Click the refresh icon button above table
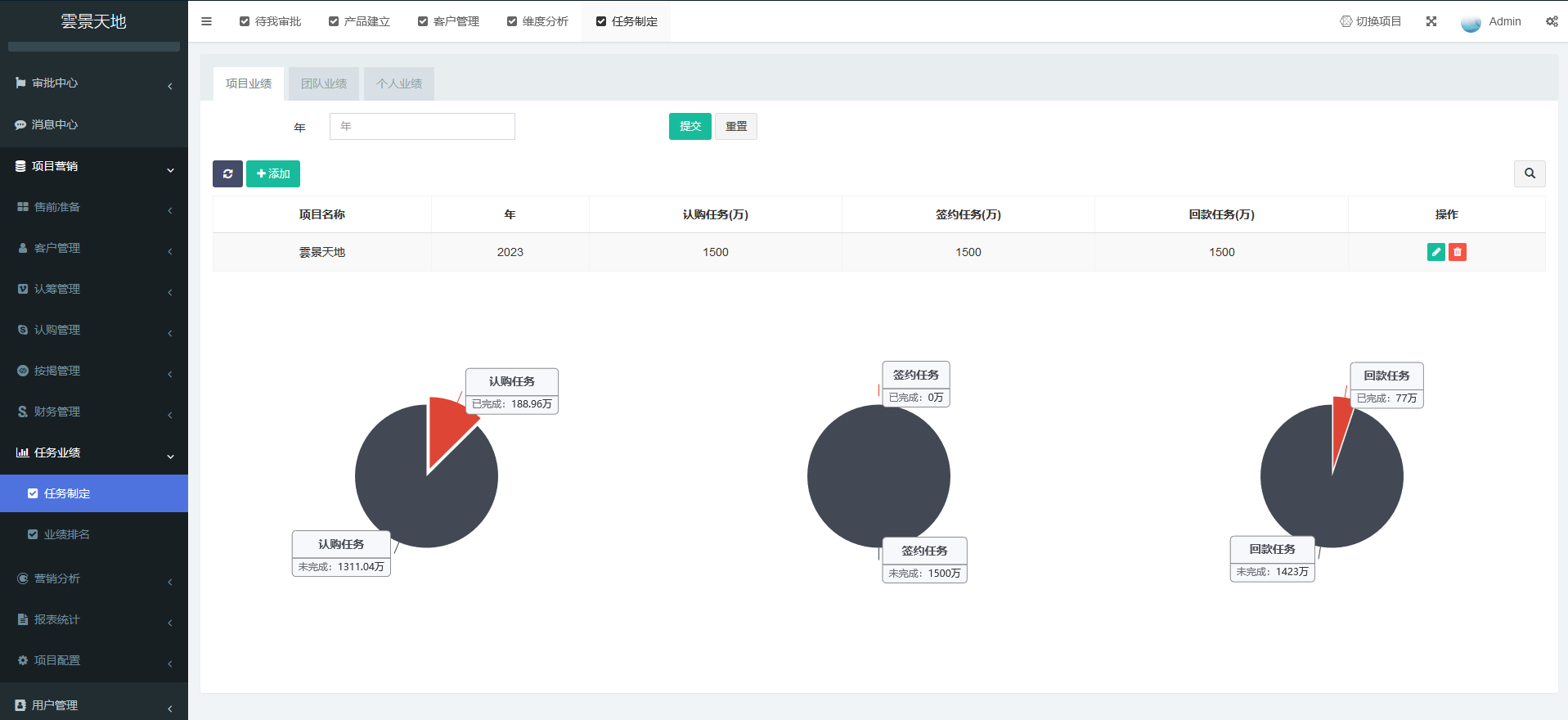 click(227, 173)
